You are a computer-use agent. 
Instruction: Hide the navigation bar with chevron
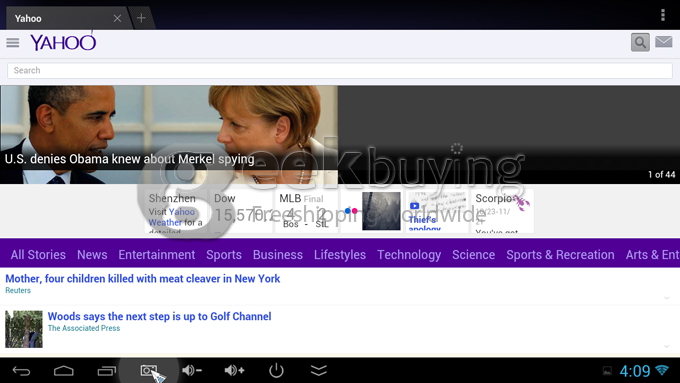pyautogui.click(x=319, y=370)
